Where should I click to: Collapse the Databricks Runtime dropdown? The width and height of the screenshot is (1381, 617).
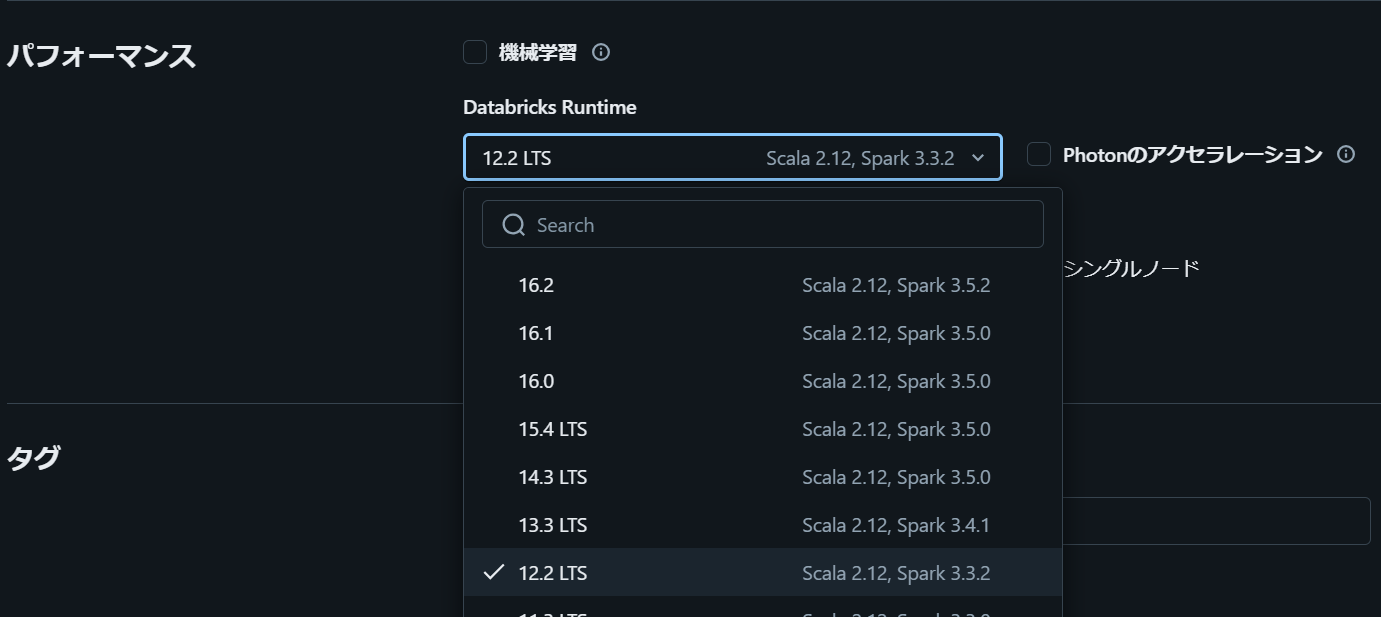731,158
